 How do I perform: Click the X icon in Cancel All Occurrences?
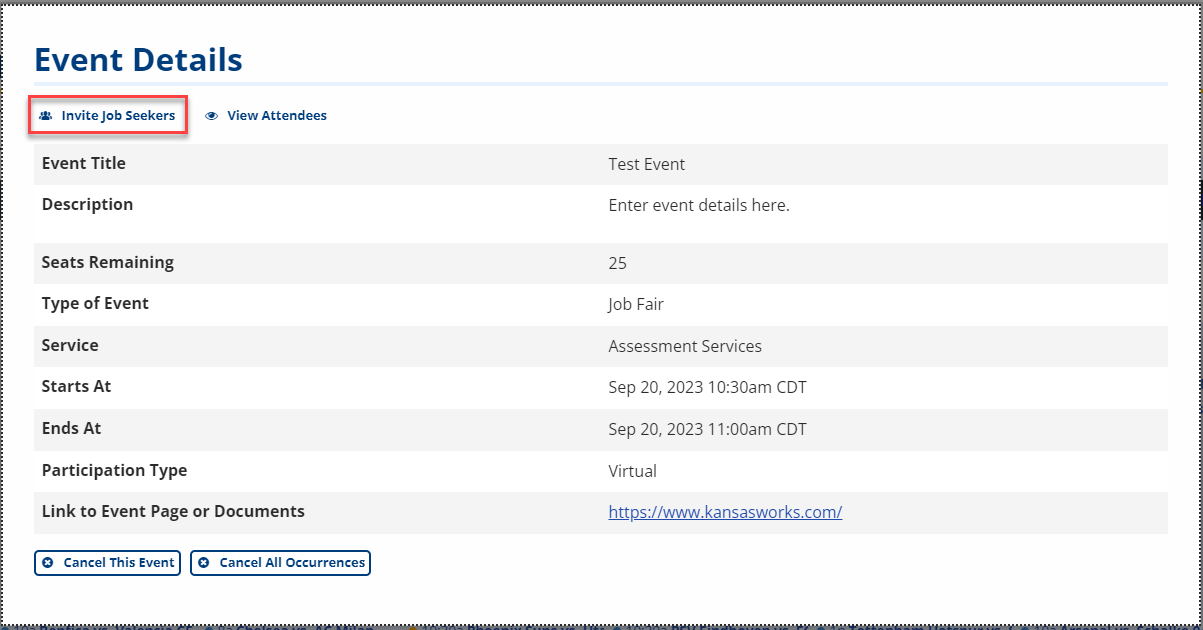(x=204, y=563)
